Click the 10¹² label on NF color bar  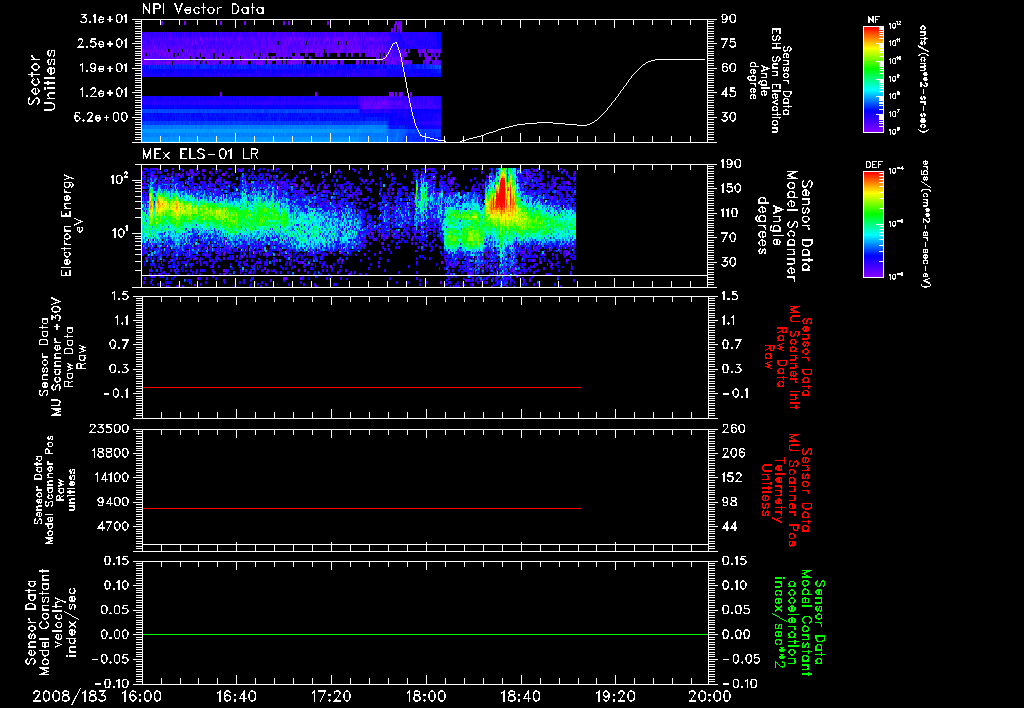(x=895, y=26)
